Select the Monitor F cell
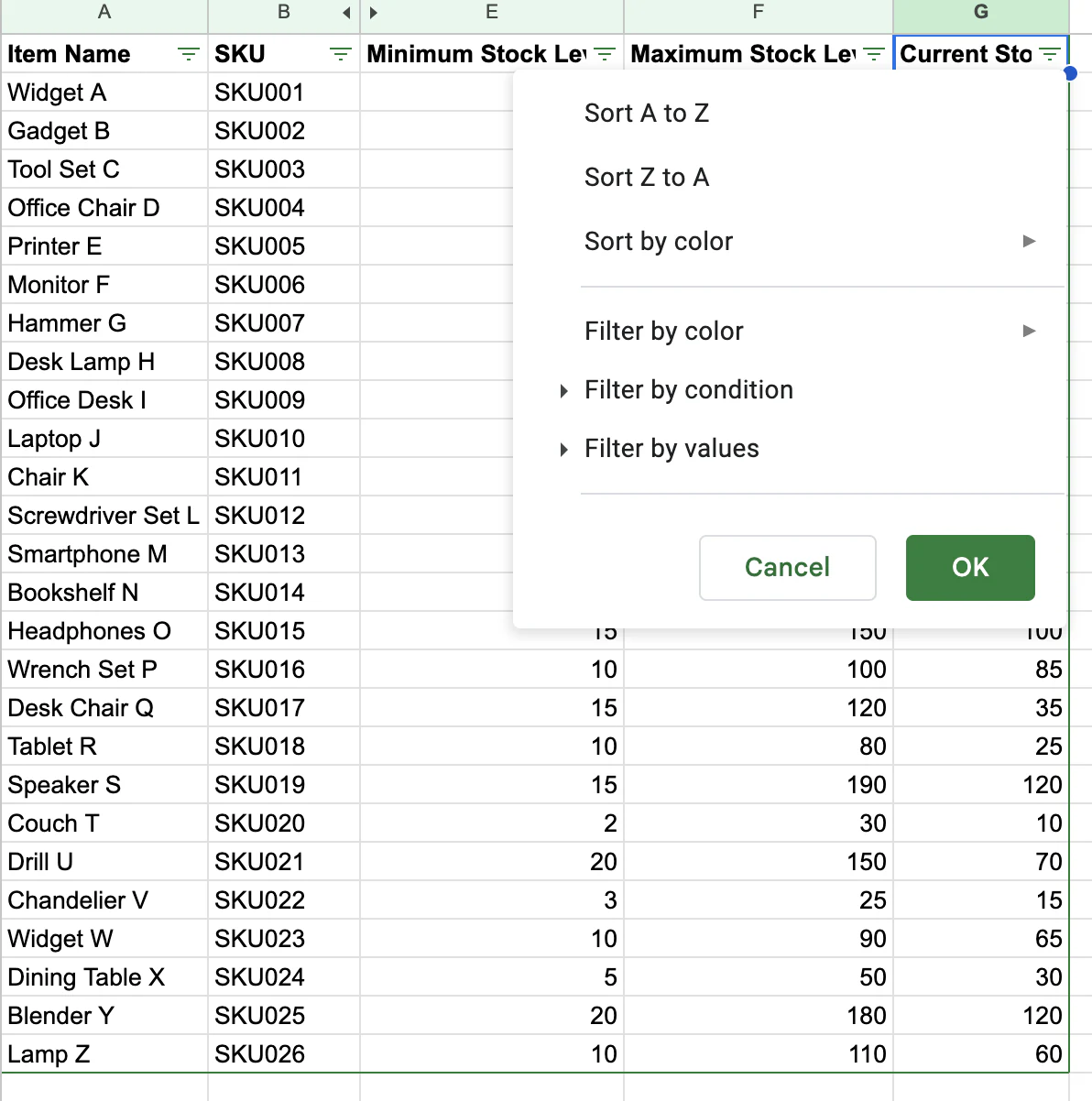The height and width of the screenshot is (1101, 1092). pos(104,285)
